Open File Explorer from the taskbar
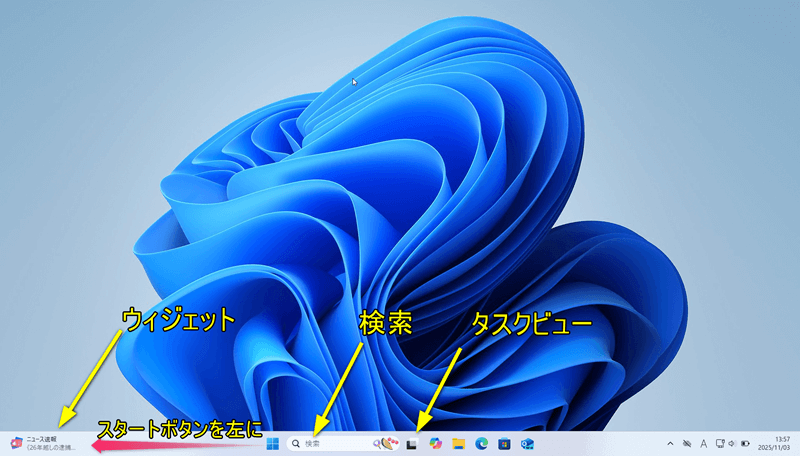800x456 pixels. [x=458, y=443]
